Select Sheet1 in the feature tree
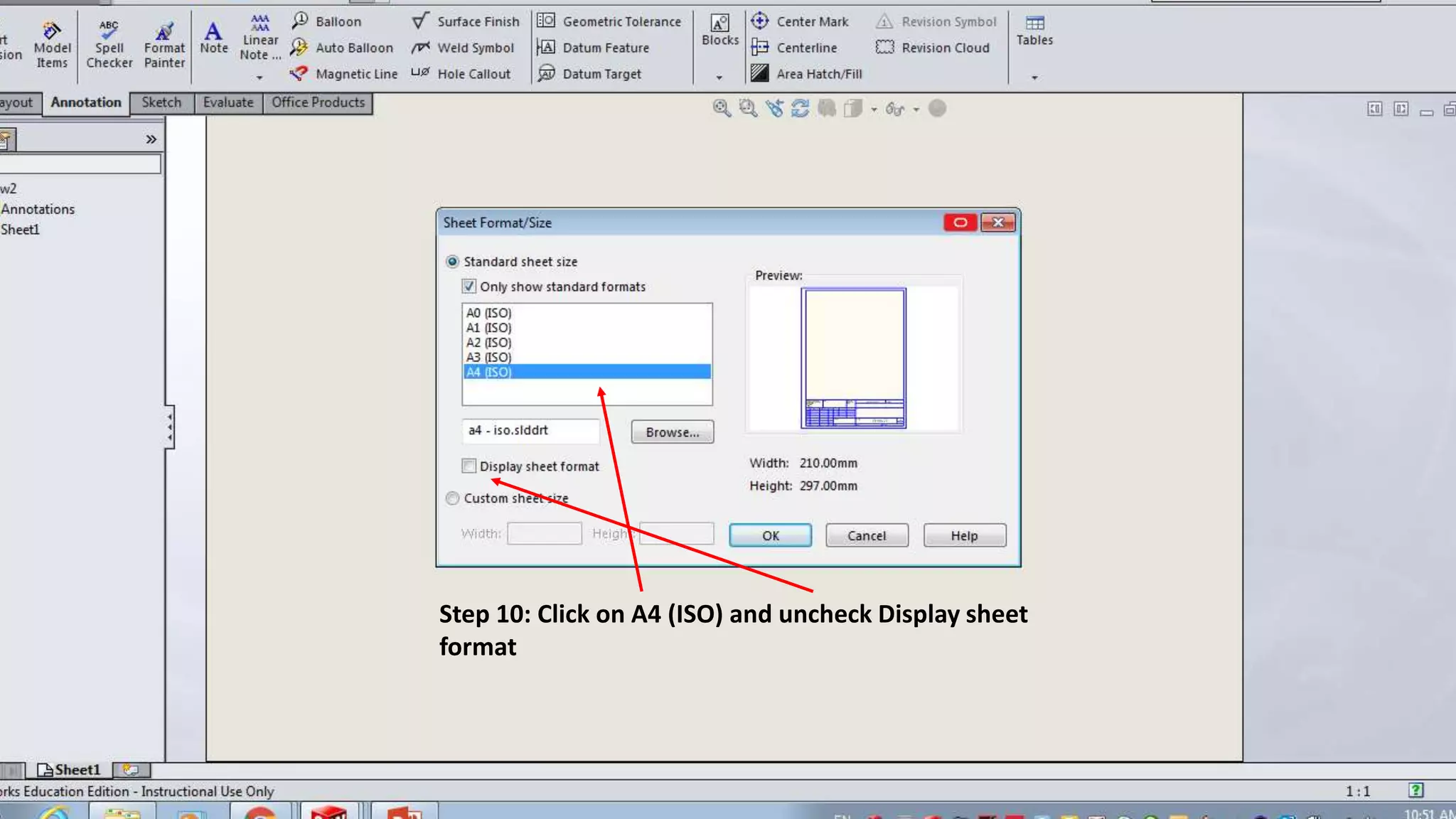This screenshot has height=819, width=1456. coord(20,230)
